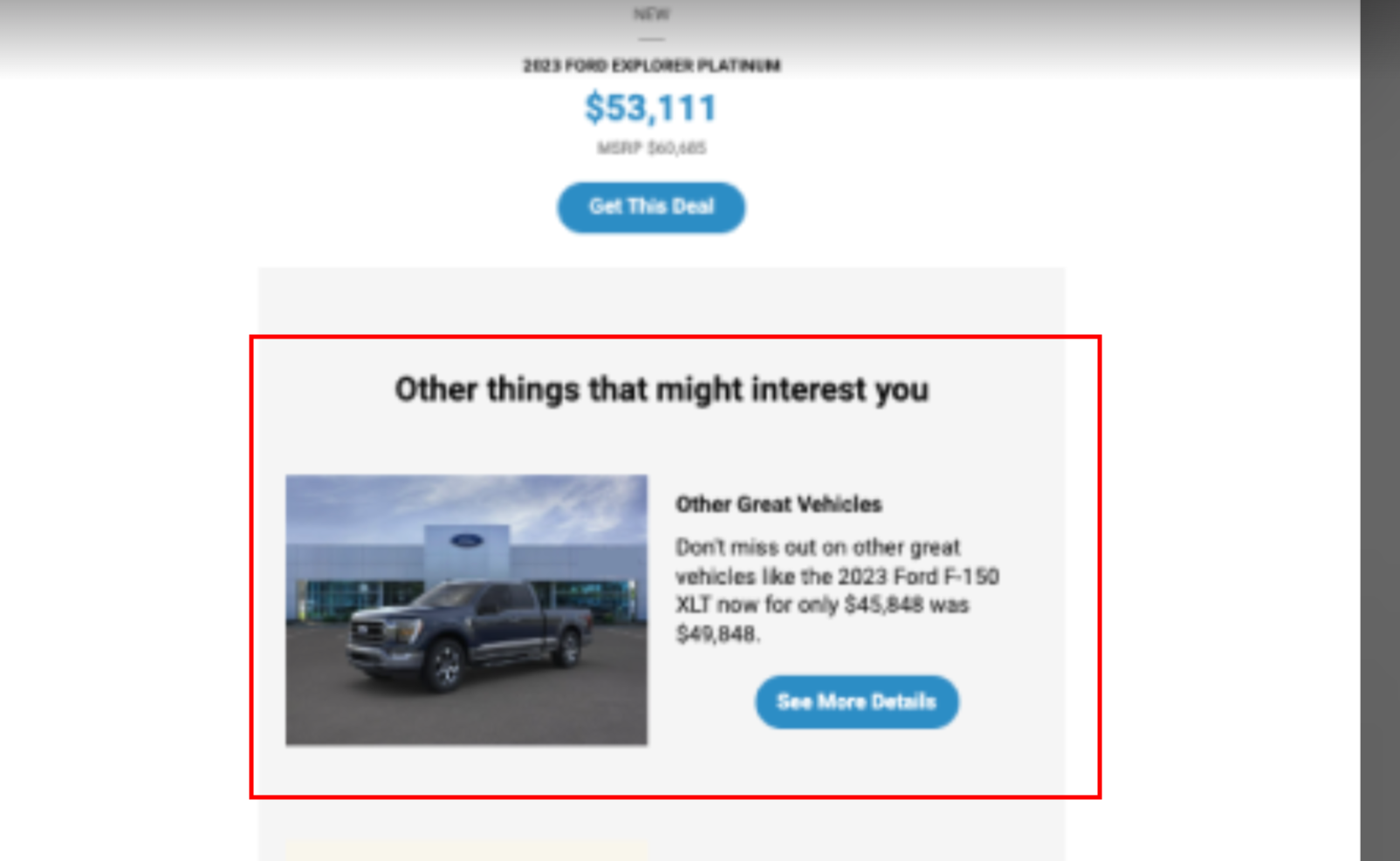Click the dark vertical scrollbar strip
Screen dimensions: 1400x861
point(1380,430)
